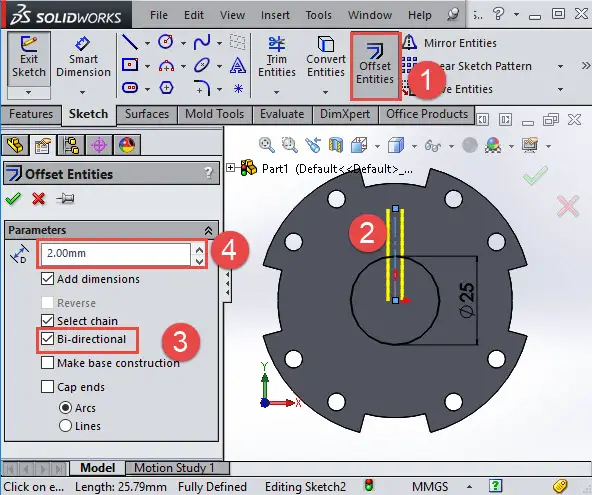Open the Exit Sketch dropdown arrow
Screen dimensions: 592x495
[x=28, y=92]
